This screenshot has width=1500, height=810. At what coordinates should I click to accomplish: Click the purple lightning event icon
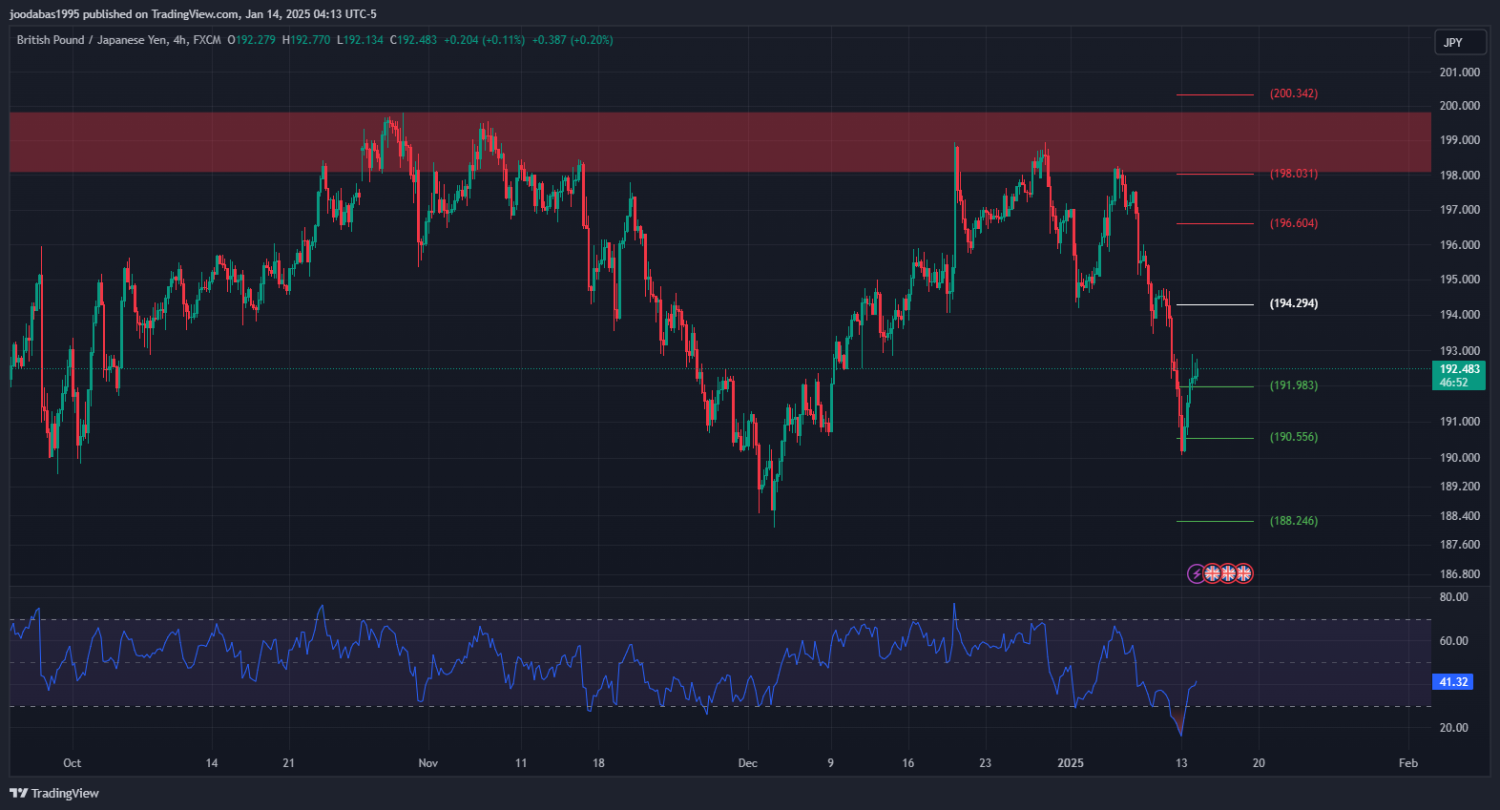click(1196, 574)
